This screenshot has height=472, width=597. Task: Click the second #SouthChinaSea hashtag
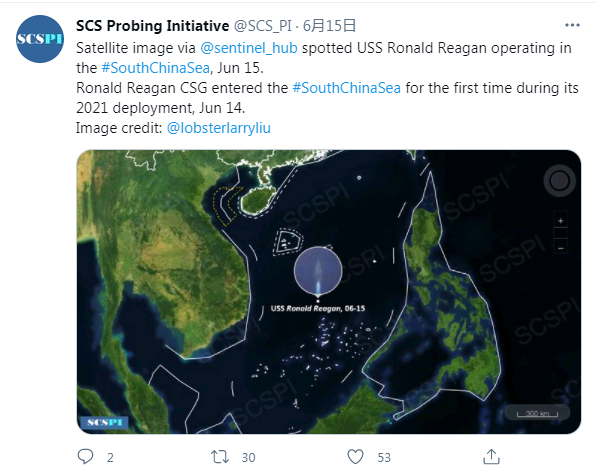[x=346, y=88]
